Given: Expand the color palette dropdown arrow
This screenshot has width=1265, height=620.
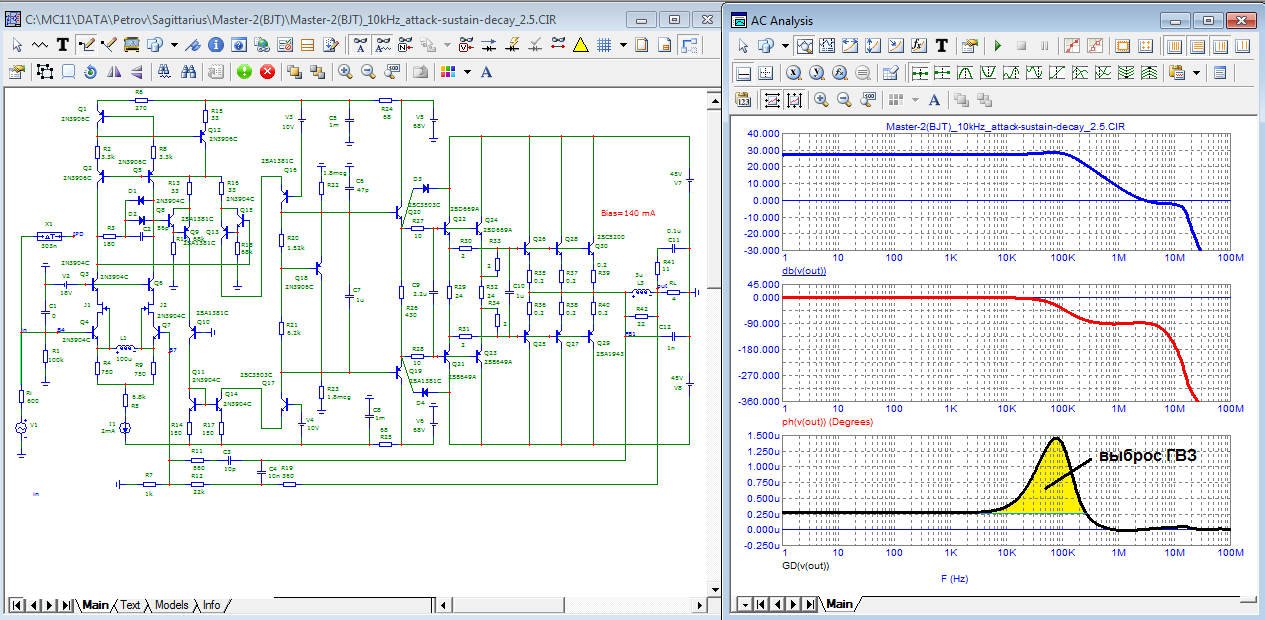Looking at the screenshot, I should pos(466,72).
